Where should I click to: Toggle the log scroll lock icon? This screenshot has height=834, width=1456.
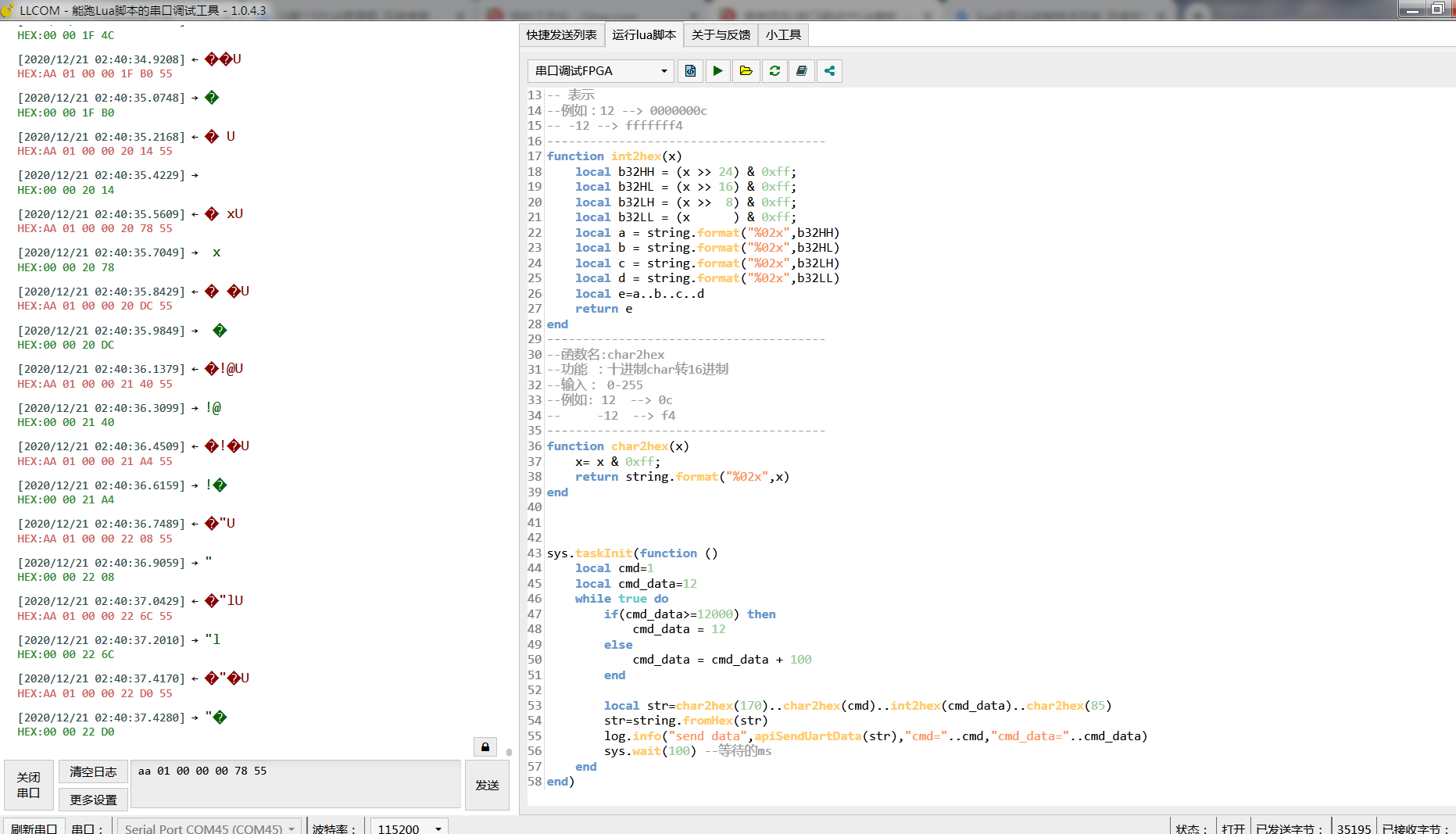pyautogui.click(x=485, y=747)
